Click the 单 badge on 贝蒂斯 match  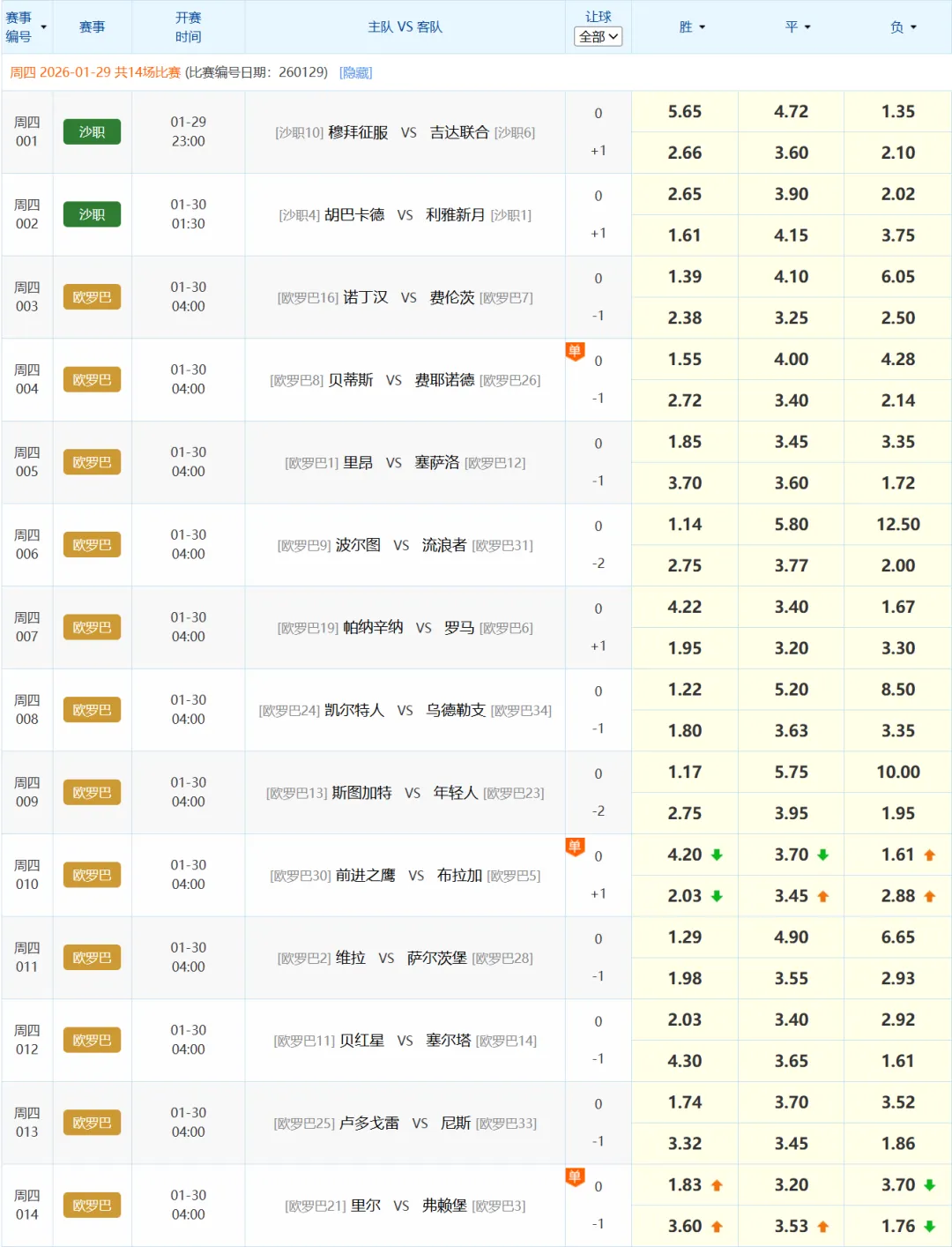tap(575, 351)
